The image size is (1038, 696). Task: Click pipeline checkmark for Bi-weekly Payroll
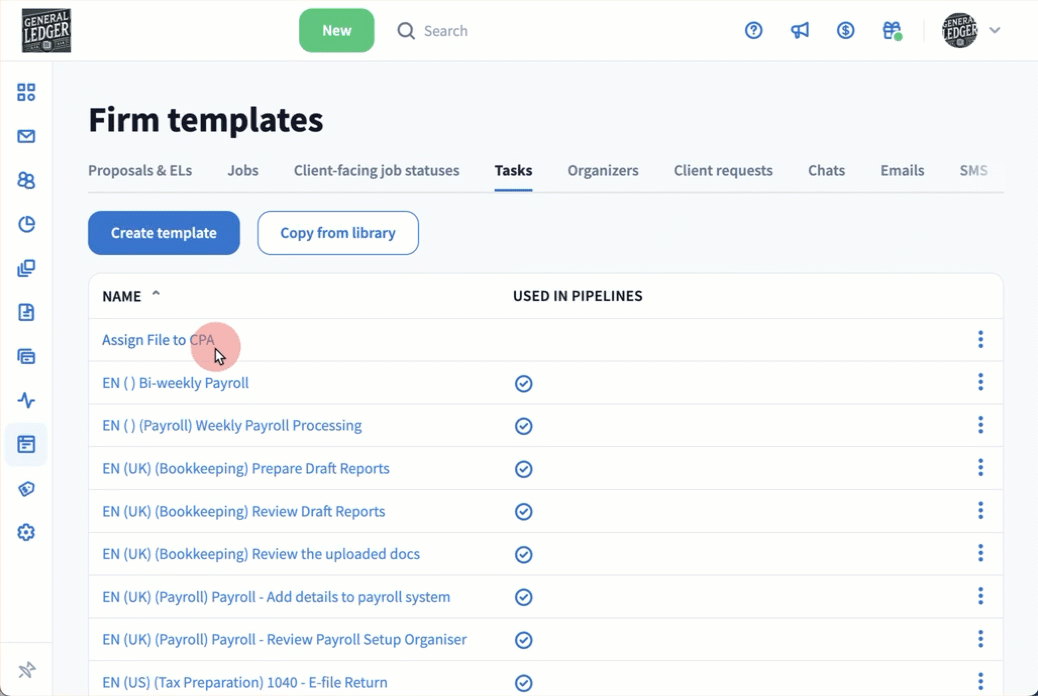click(523, 384)
